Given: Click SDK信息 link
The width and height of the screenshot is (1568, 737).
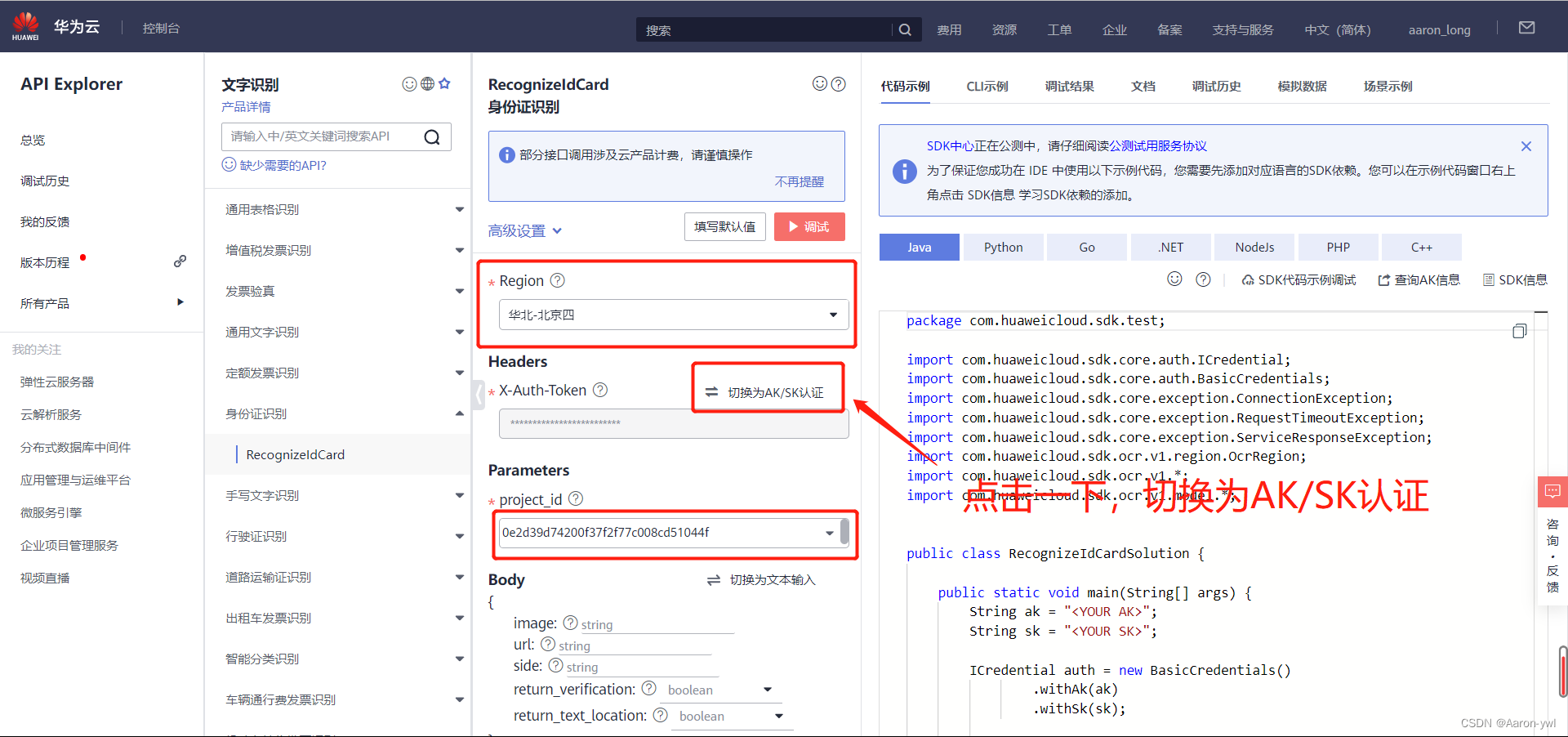Looking at the screenshot, I should (x=1515, y=279).
